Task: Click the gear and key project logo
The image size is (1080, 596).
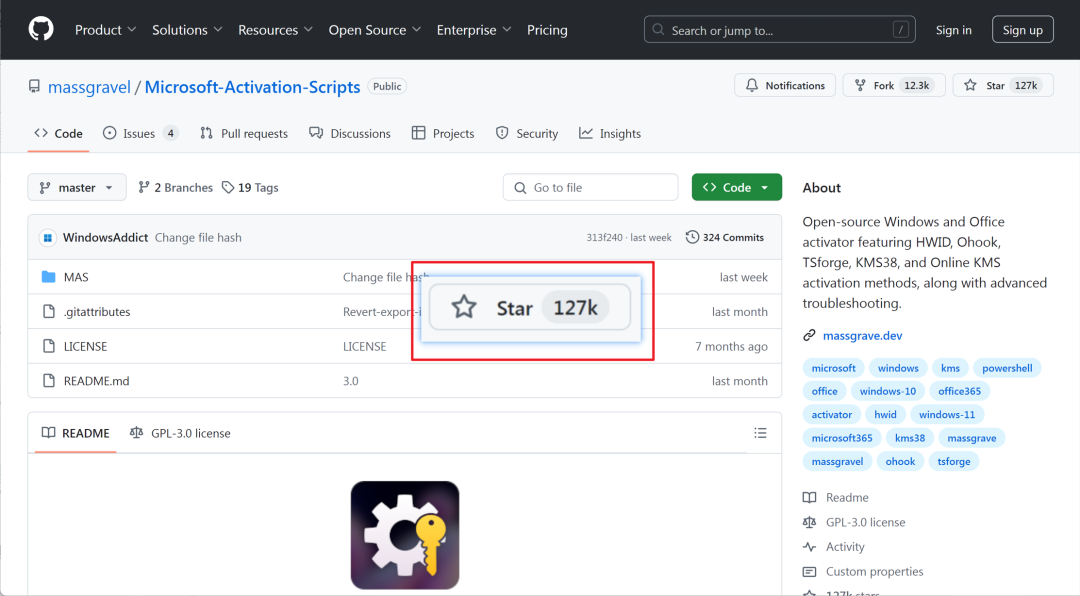Action: (x=405, y=535)
